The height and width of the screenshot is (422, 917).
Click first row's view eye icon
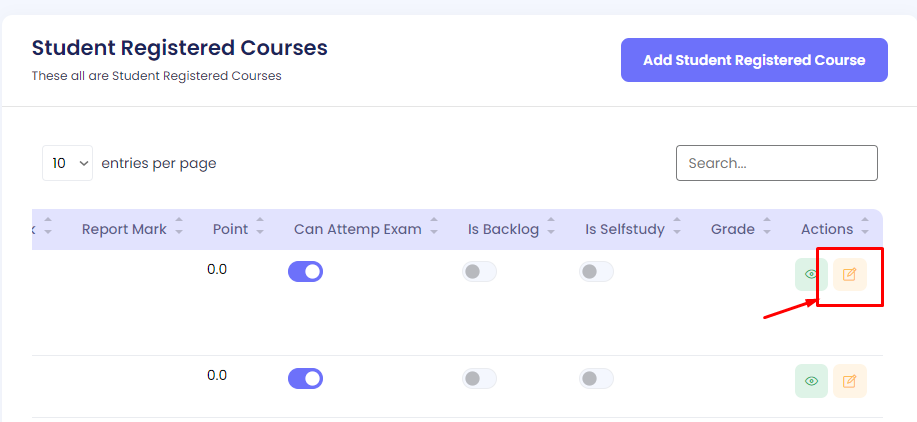[x=811, y=274]
